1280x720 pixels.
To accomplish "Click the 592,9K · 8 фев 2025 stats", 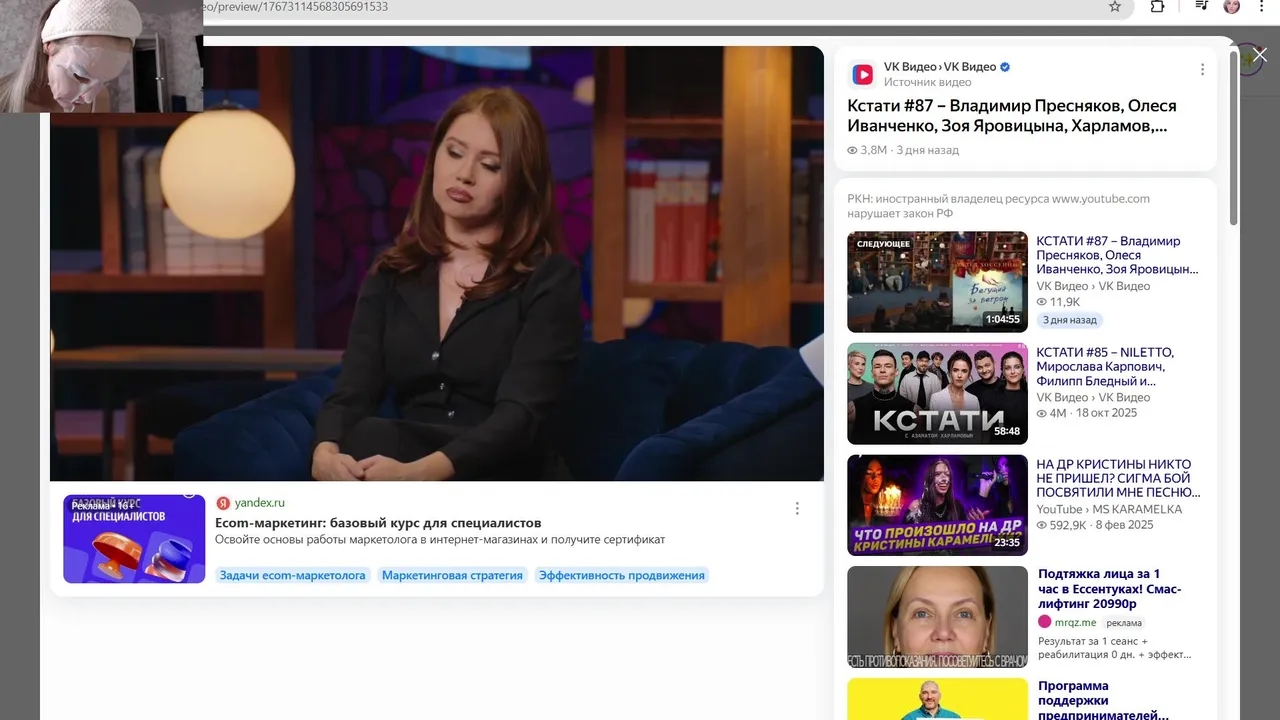I will (x=1095, y=525).
